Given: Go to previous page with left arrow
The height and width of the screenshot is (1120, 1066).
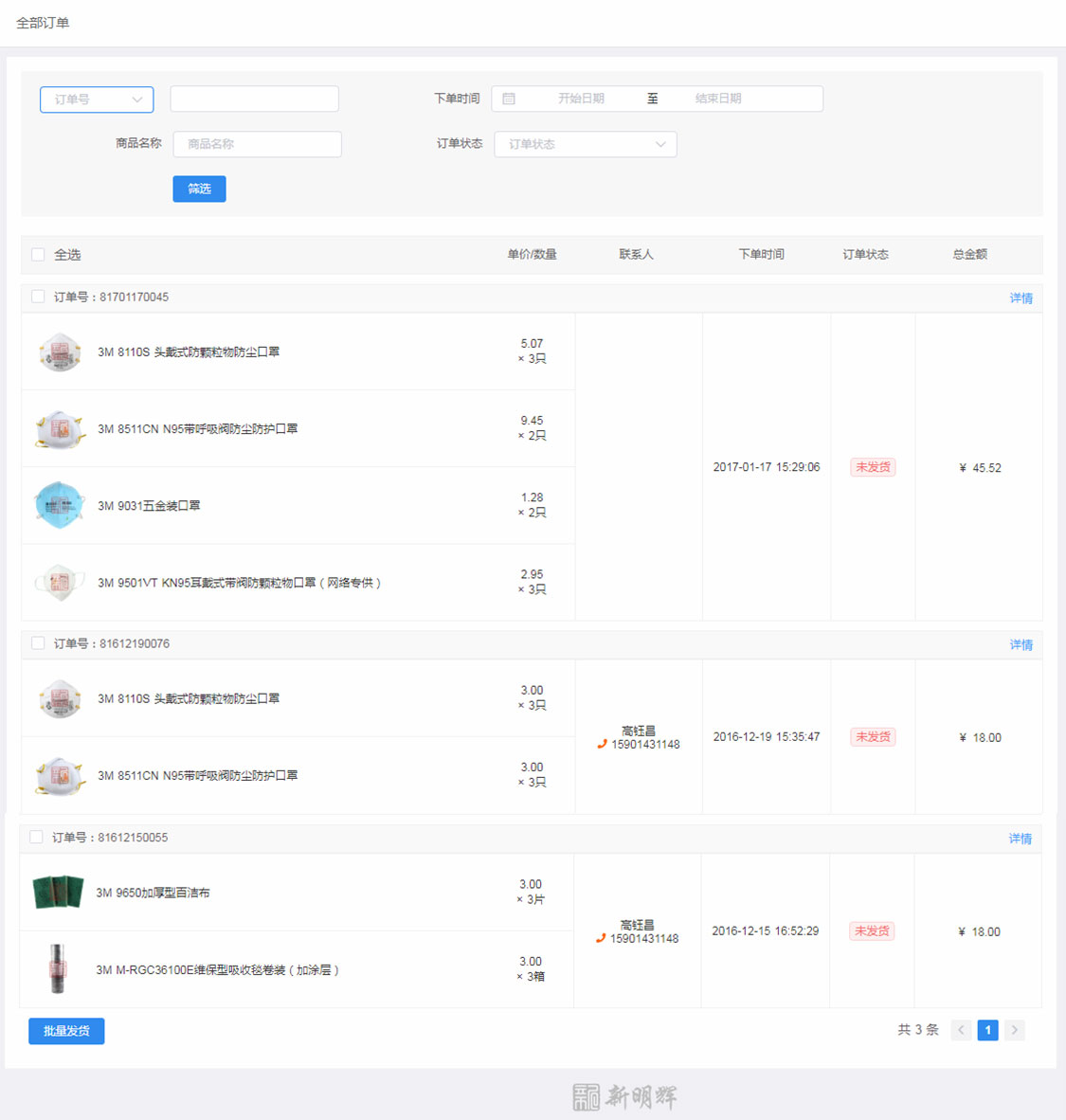Looking at the screenshot, I should click(x=961, y=1030).
